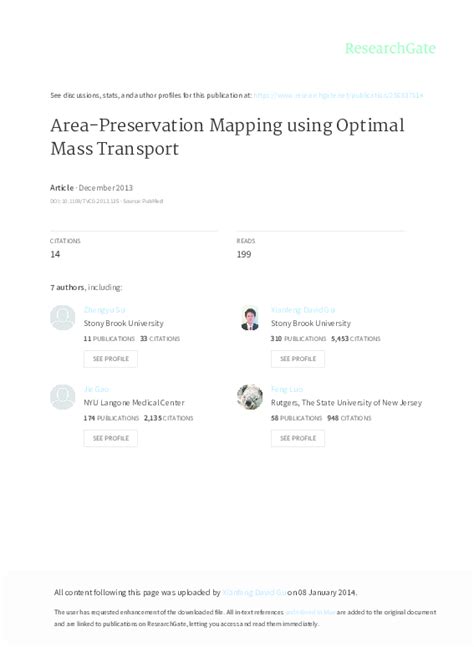Click the DOI text below Article
Screen dimensions: 474x647
click(85, 201)
